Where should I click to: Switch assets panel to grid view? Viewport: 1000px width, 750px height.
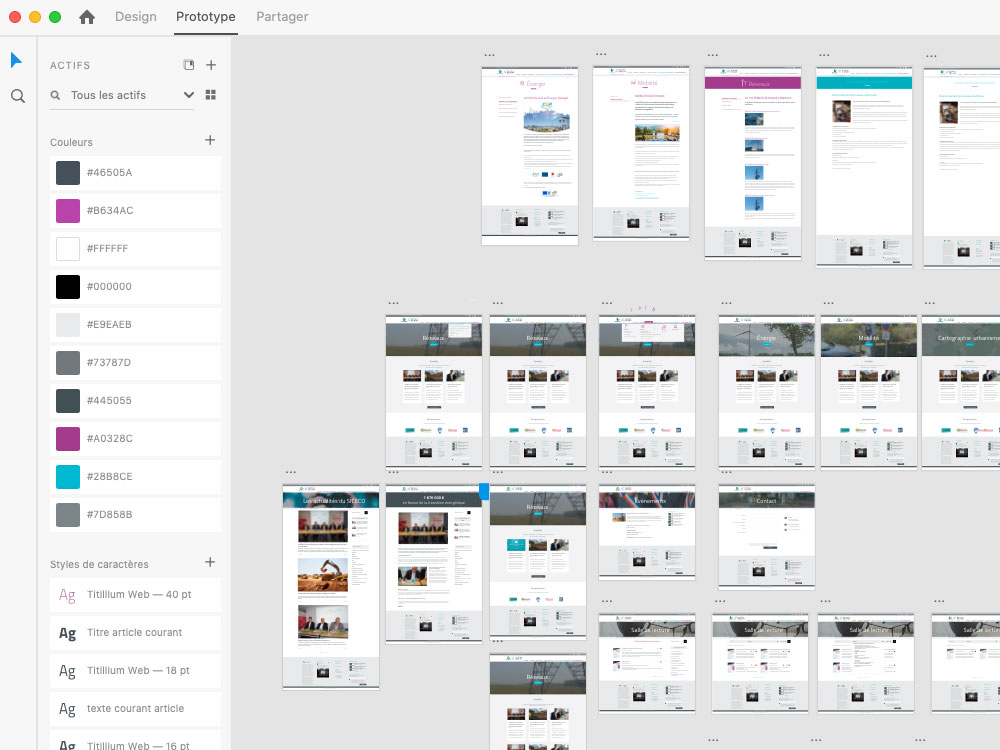pos(211,95)
